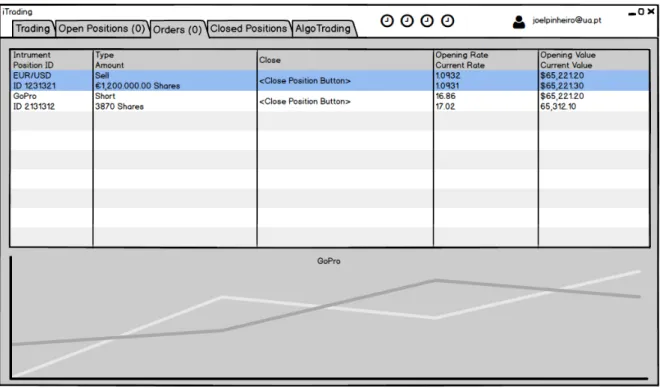This screenshot has height=388, width=660.
Task: Click the Type column header
Action: pyautogui.click(x=104, y=55)
